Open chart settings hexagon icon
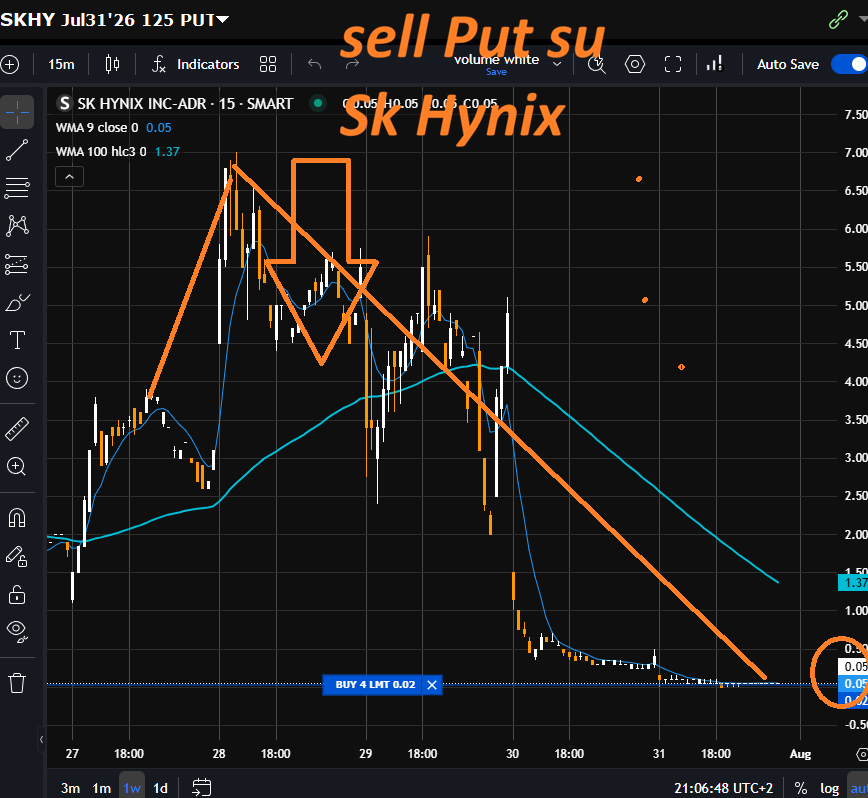Viewport: 868px width, 798px height. (634, 65)
